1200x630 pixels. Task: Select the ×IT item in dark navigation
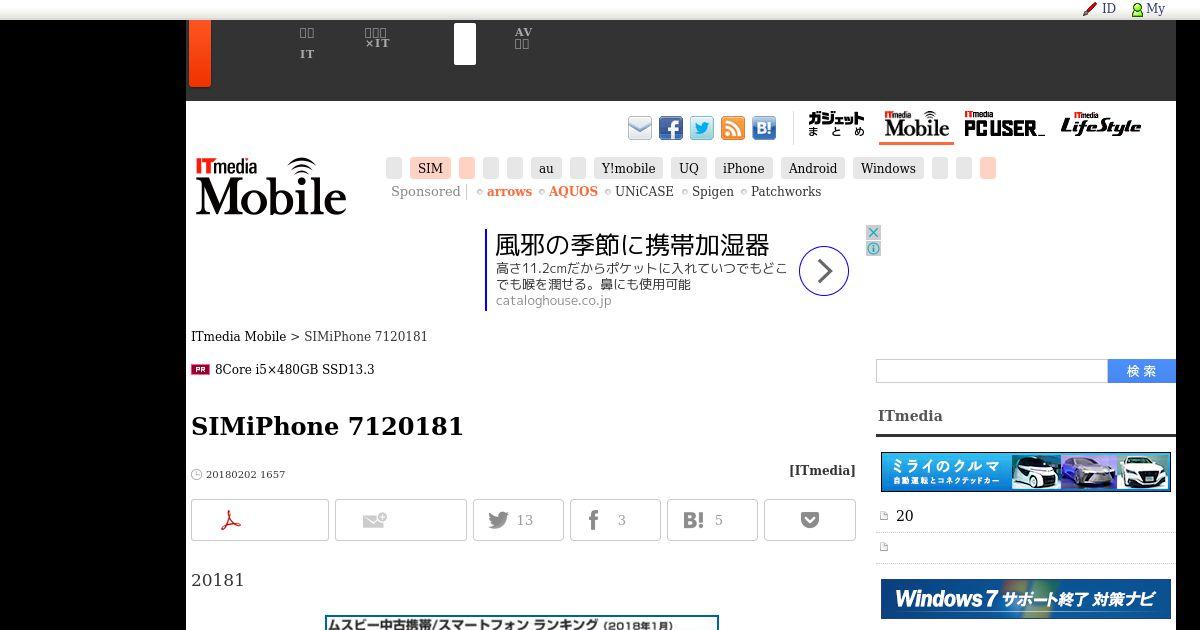coord(377,39)
